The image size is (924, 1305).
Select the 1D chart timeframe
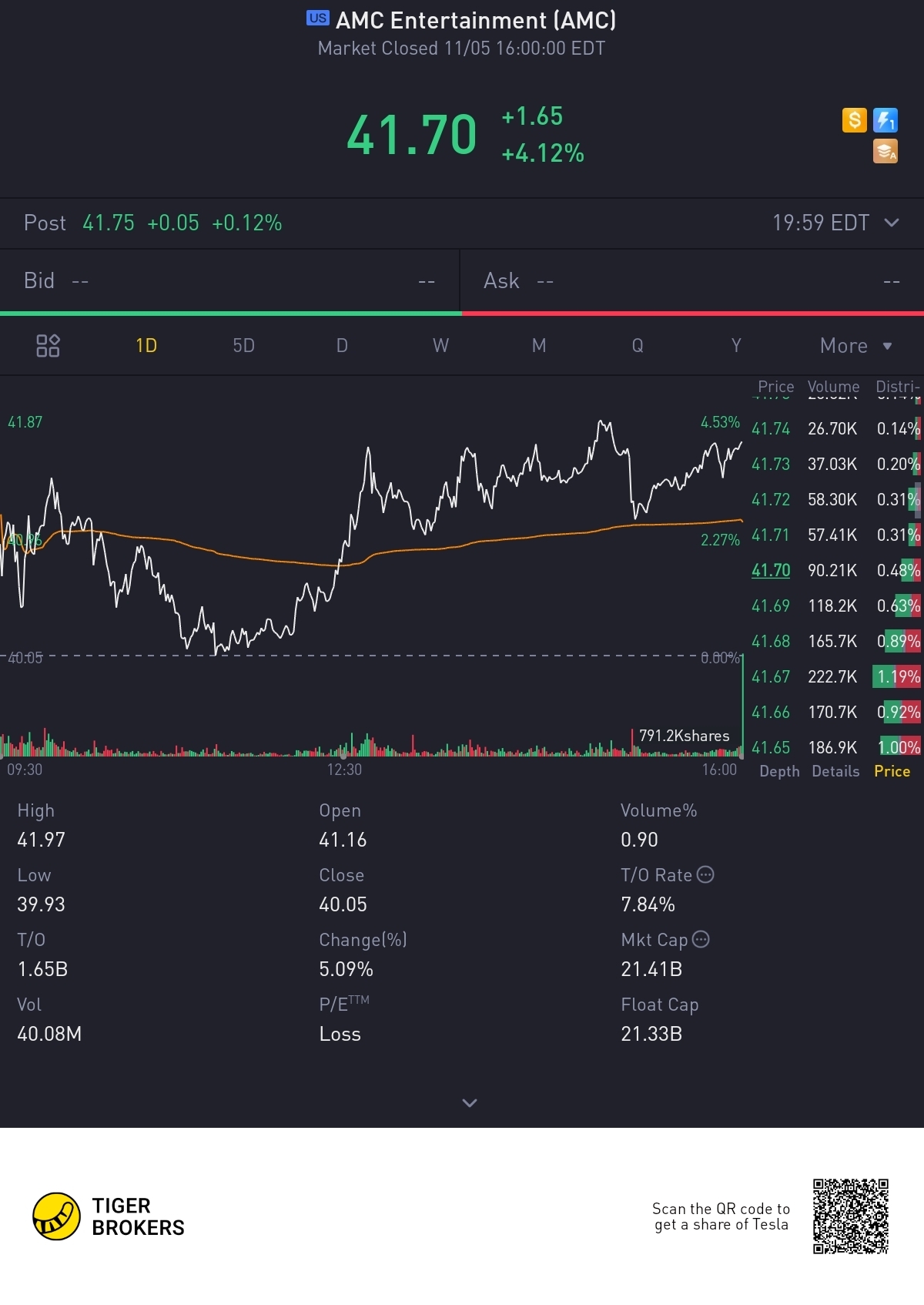pyautogui.click(x=146, y=346)
